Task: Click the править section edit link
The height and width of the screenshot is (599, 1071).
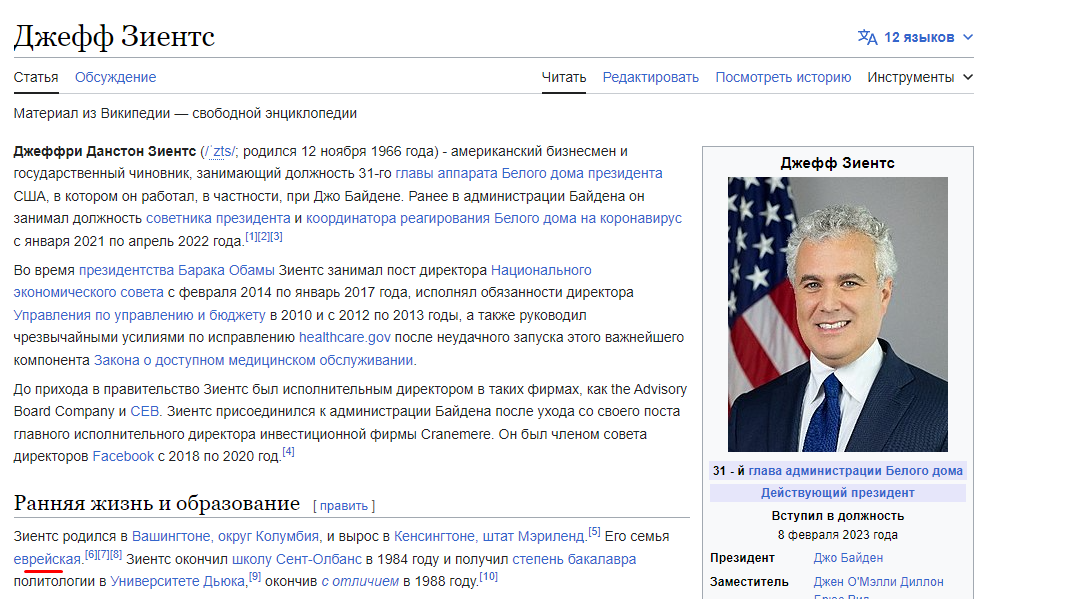Action: pyautogui.click(x=344, y=506)
